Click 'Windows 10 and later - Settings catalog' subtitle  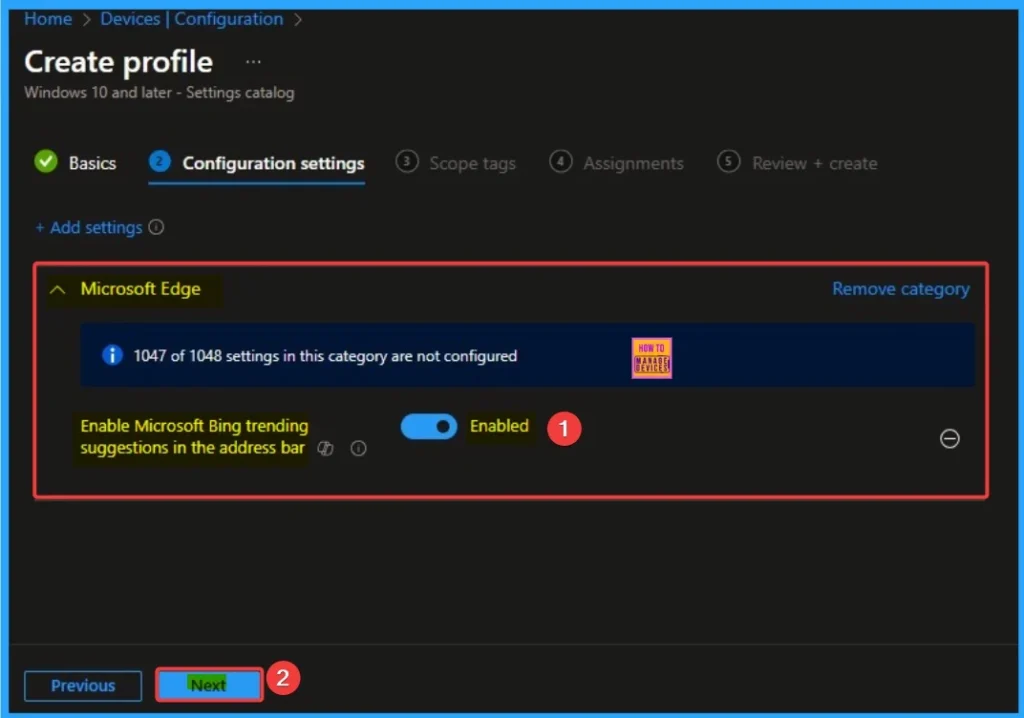pos(159,93)
